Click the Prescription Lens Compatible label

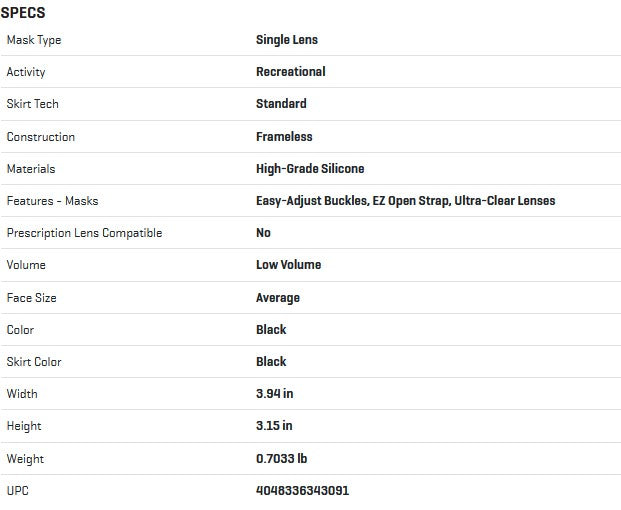tap(84, 233)
